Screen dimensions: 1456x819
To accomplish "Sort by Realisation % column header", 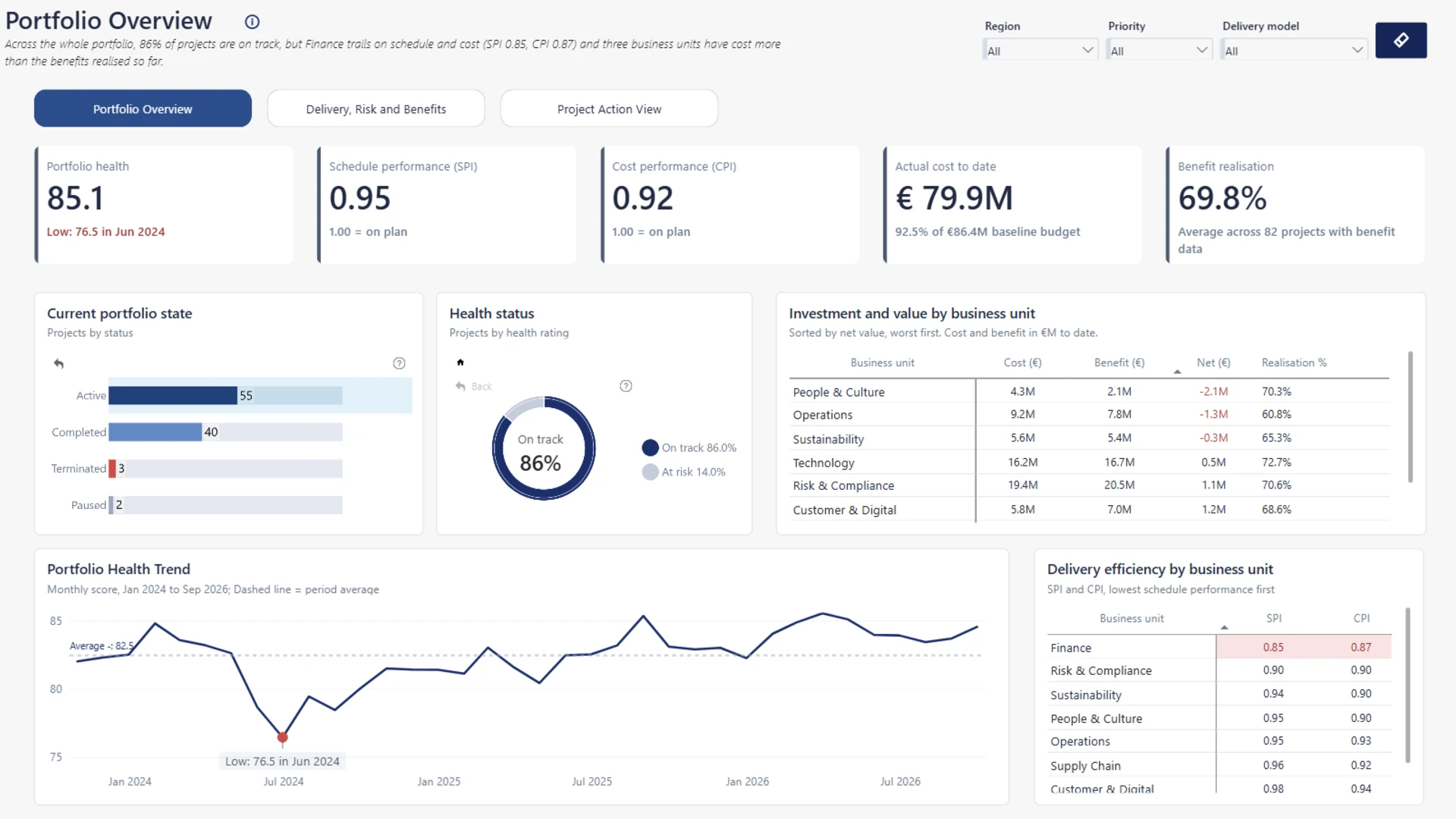I will tap(1294, 362).
